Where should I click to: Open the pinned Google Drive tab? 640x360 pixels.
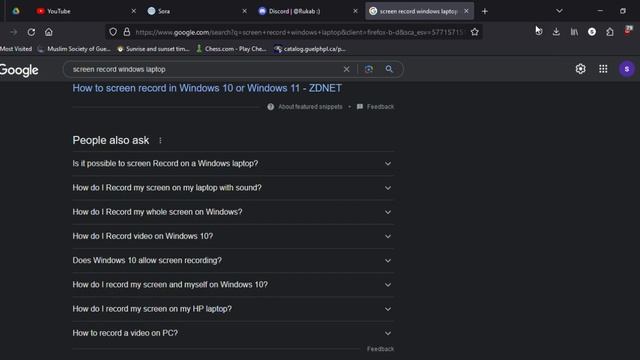click(16, 11)
